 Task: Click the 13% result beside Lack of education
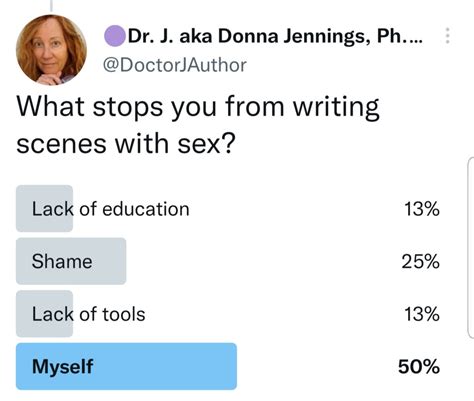(x=422, y=209)
